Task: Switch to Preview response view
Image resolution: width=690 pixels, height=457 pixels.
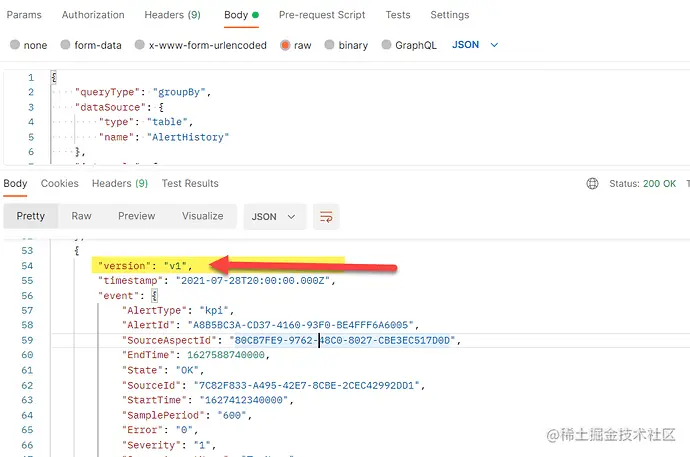Action: (136, 216)
